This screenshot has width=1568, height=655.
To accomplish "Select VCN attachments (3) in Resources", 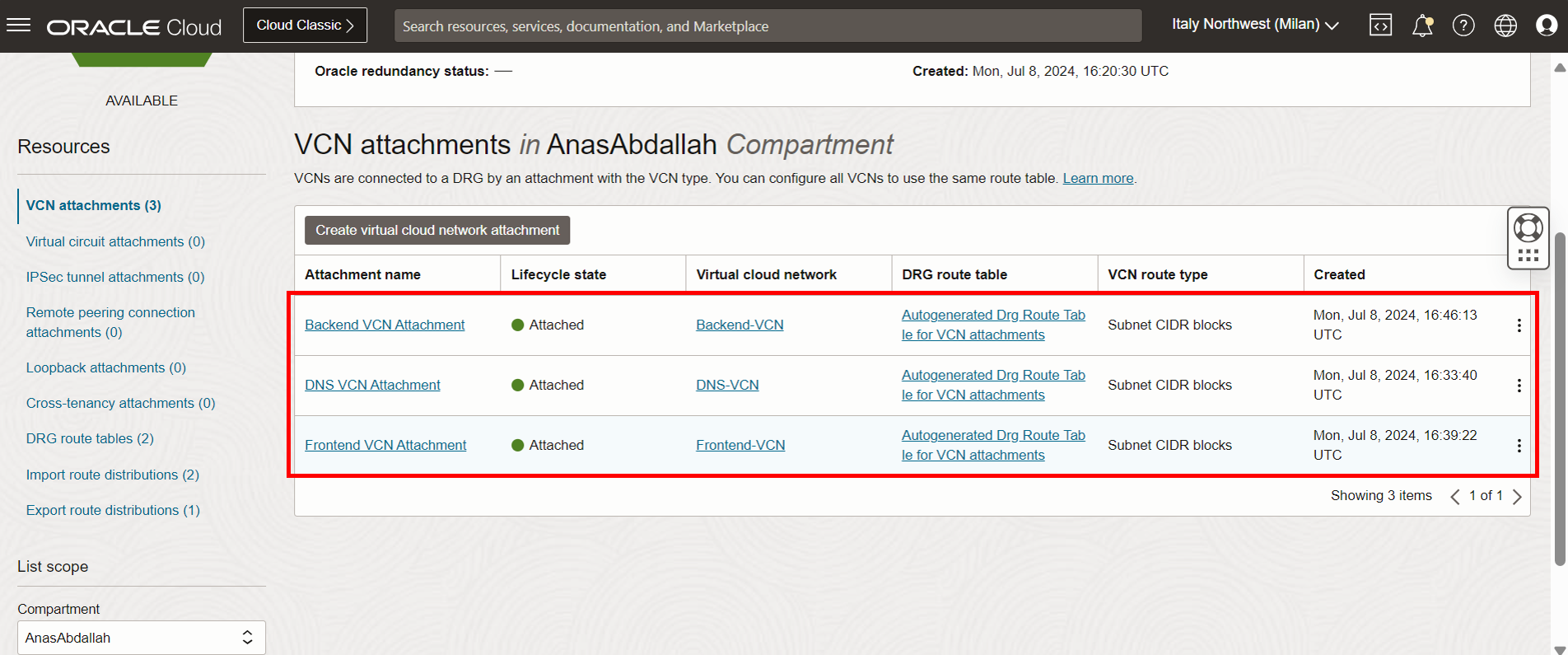I will tap(94, 205).
